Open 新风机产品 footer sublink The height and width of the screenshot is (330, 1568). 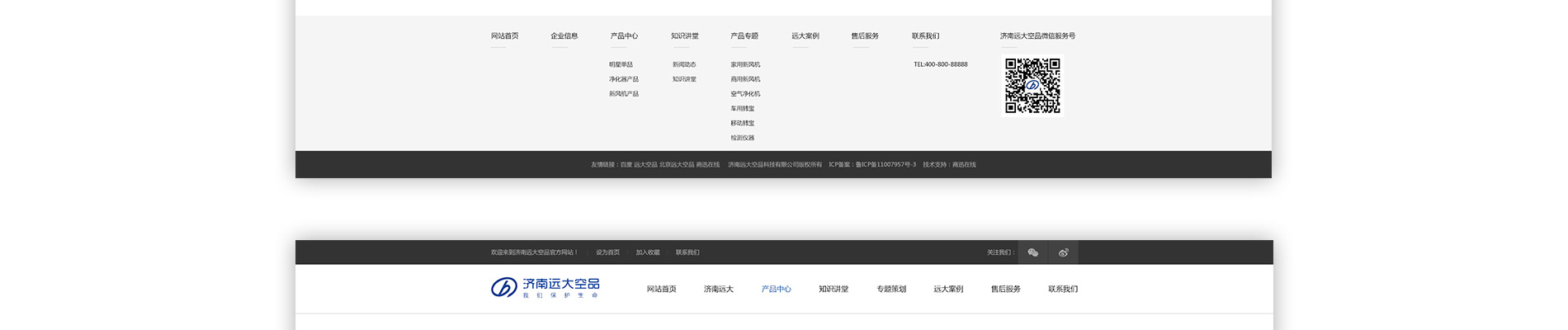(624, 94)
